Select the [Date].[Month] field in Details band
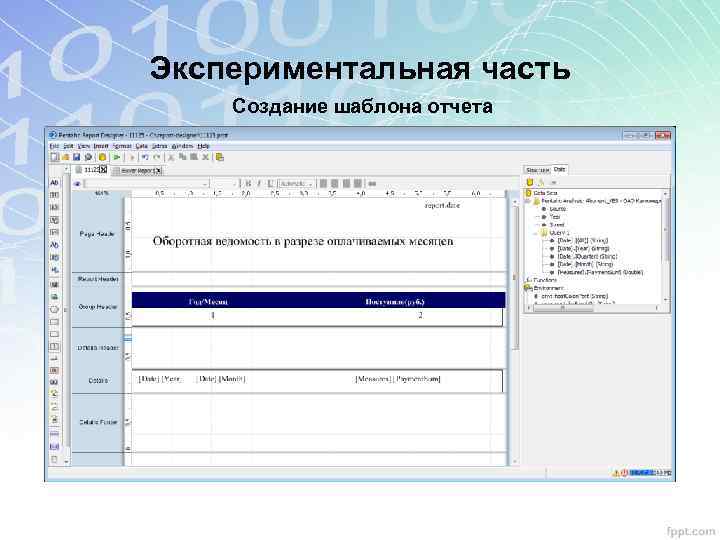The height and width of the screenshot is (540, 720). coord(221,379)
